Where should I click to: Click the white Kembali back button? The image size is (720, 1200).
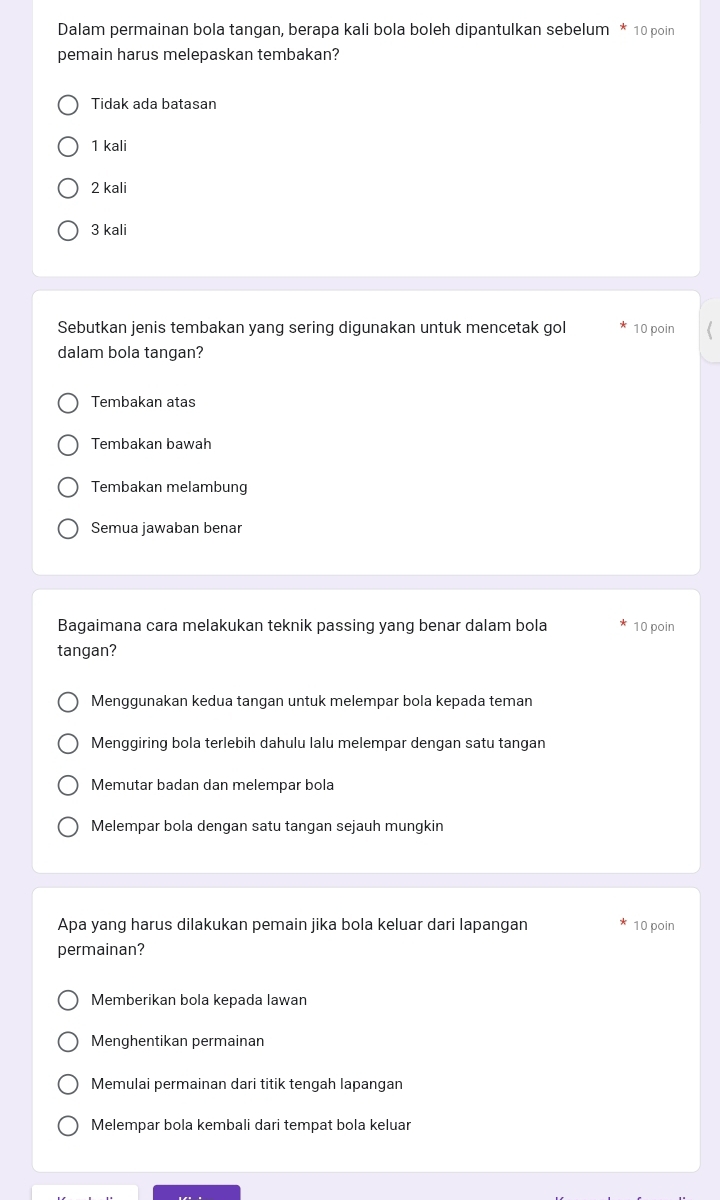click(85, 1194)
